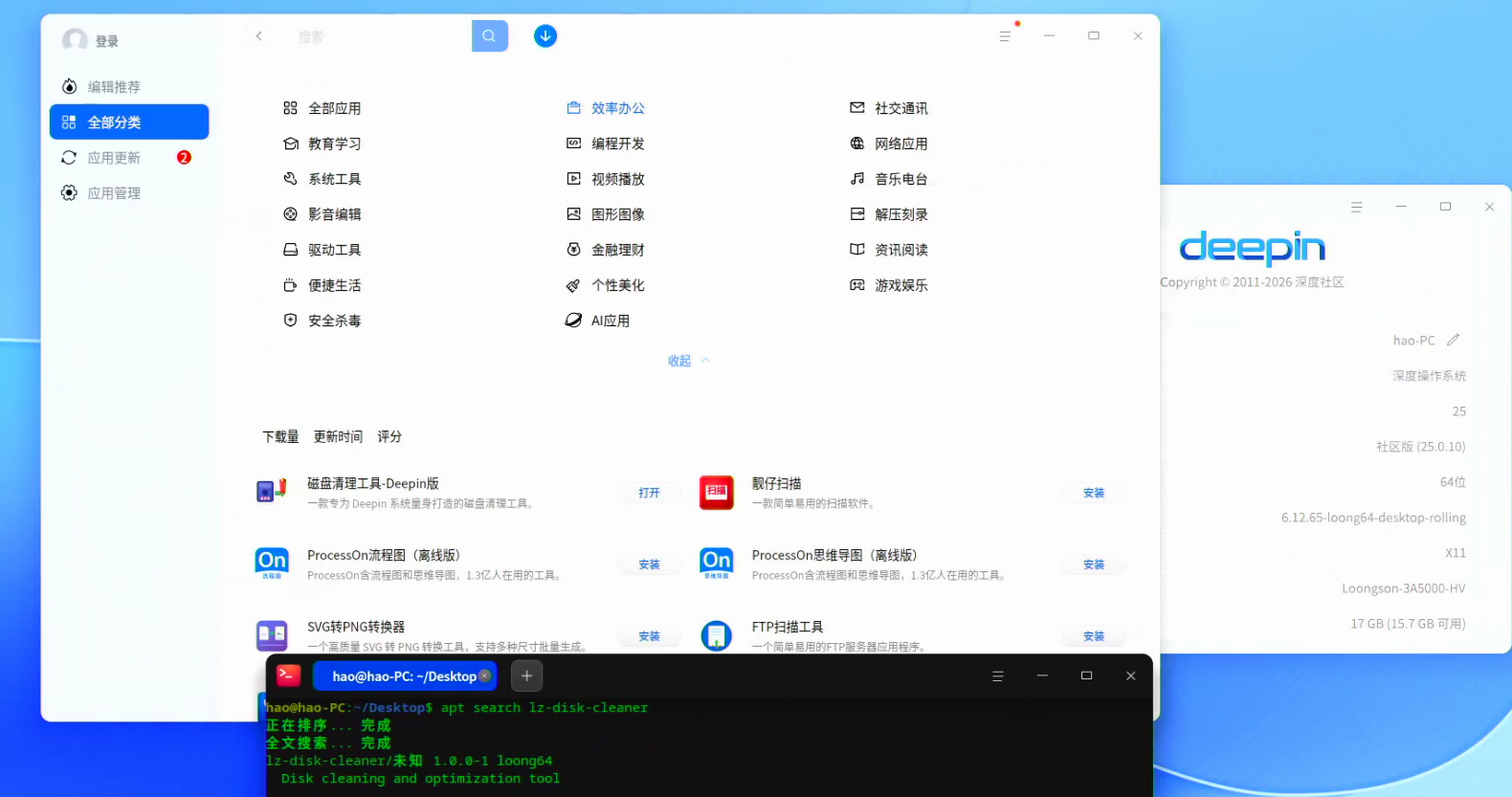Open the 全部应用 category
The width and height of the screenshot is (1512, 797).
322,108
